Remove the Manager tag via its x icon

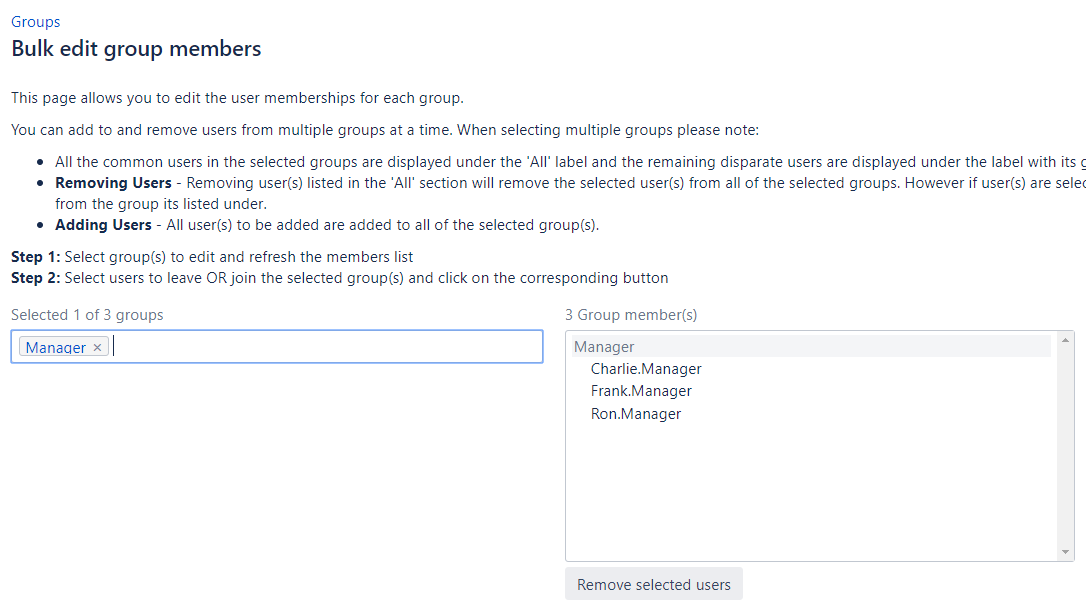[97, 348]
